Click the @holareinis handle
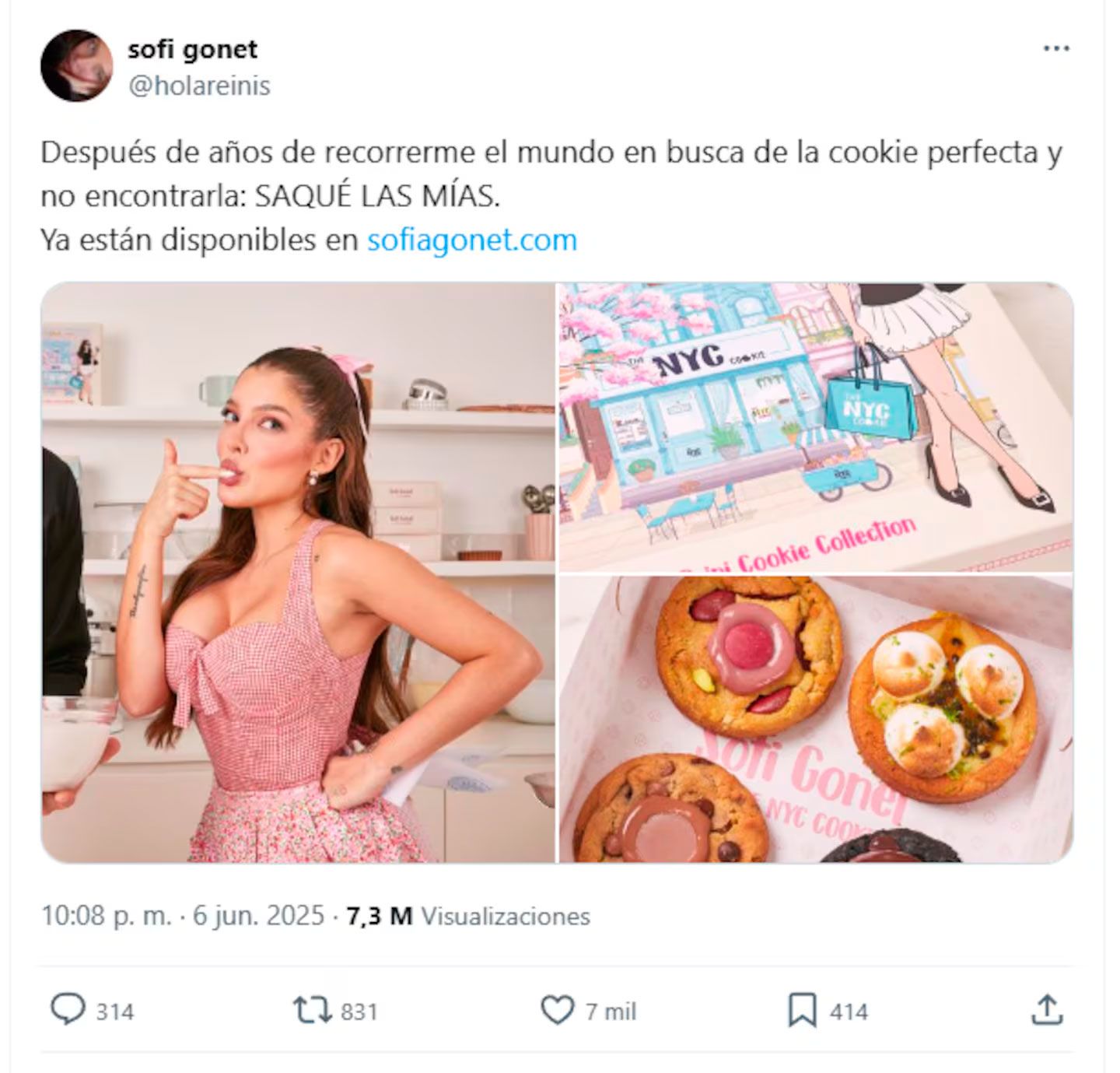The height and width of the screenshot is (1073, 1120). point(199,86)
